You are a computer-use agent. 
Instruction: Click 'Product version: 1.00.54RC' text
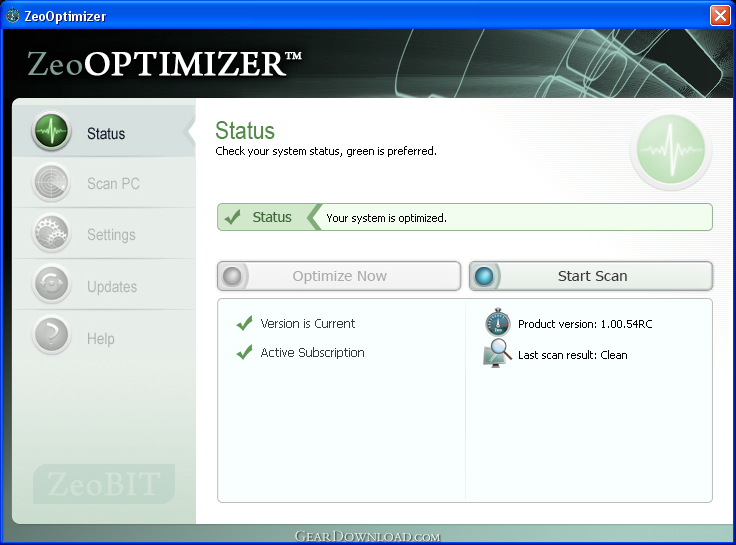(585, 324)
